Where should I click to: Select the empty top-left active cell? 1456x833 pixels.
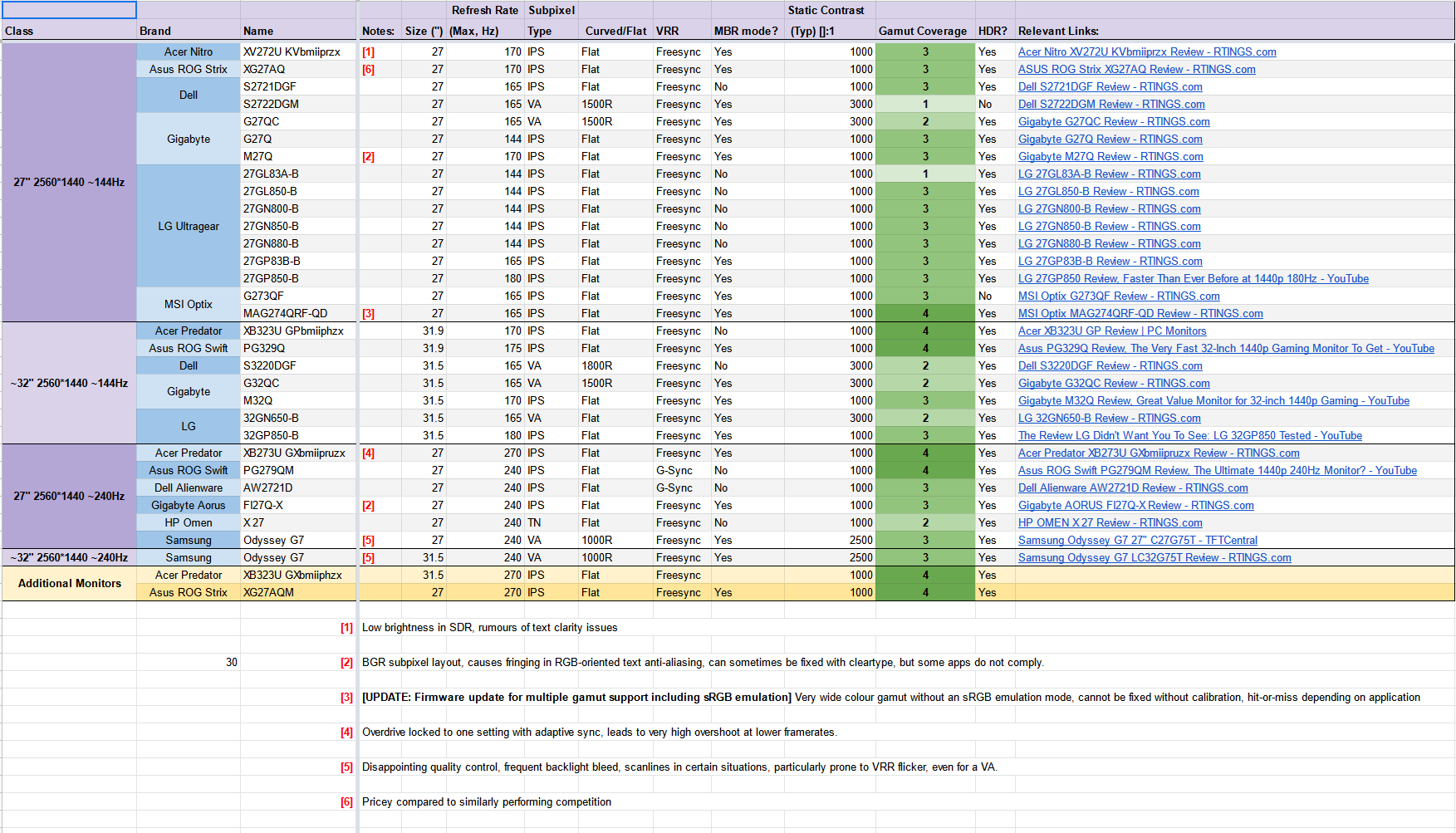69,10
